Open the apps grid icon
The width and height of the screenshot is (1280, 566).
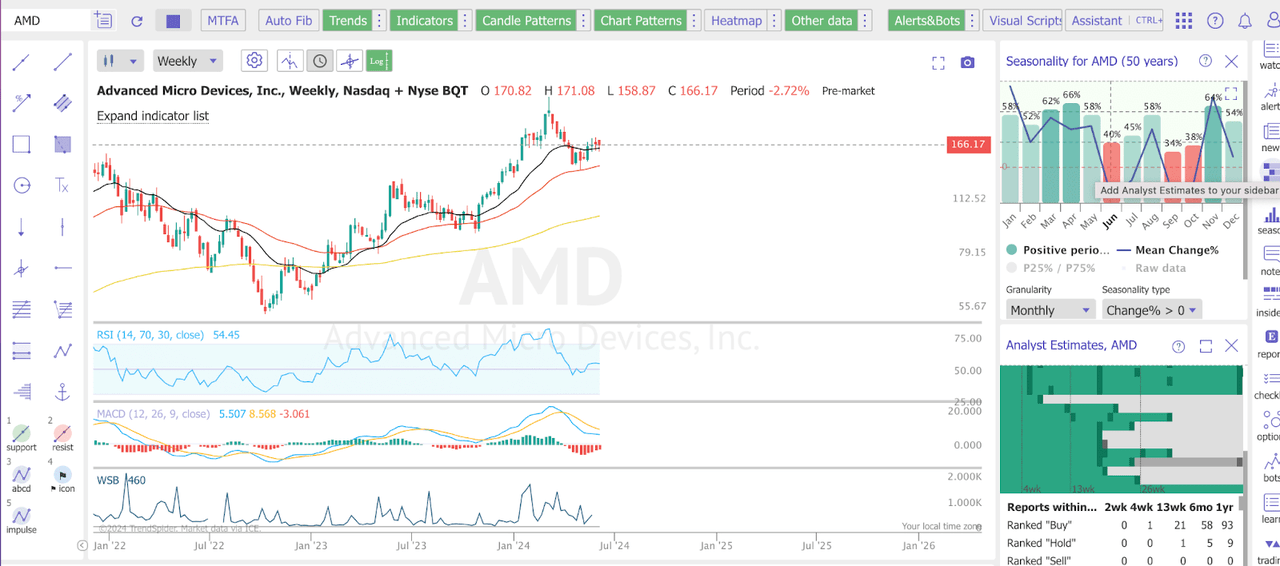[1184, 21]
